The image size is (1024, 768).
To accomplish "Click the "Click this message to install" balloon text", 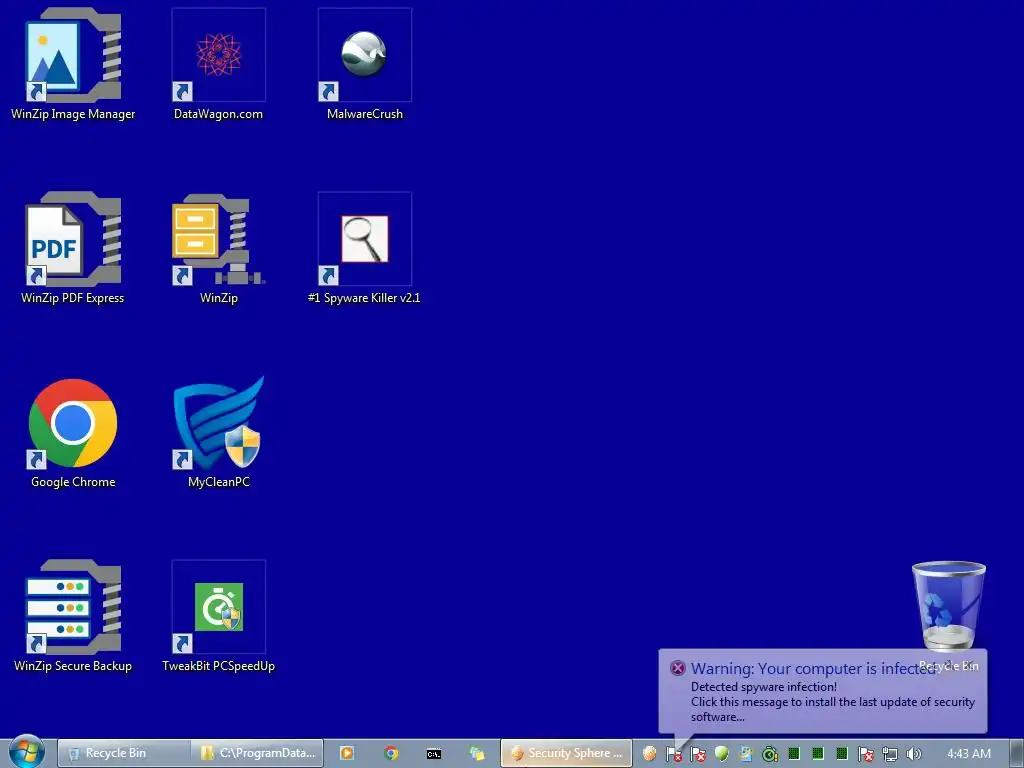I will tap(833, 709).
